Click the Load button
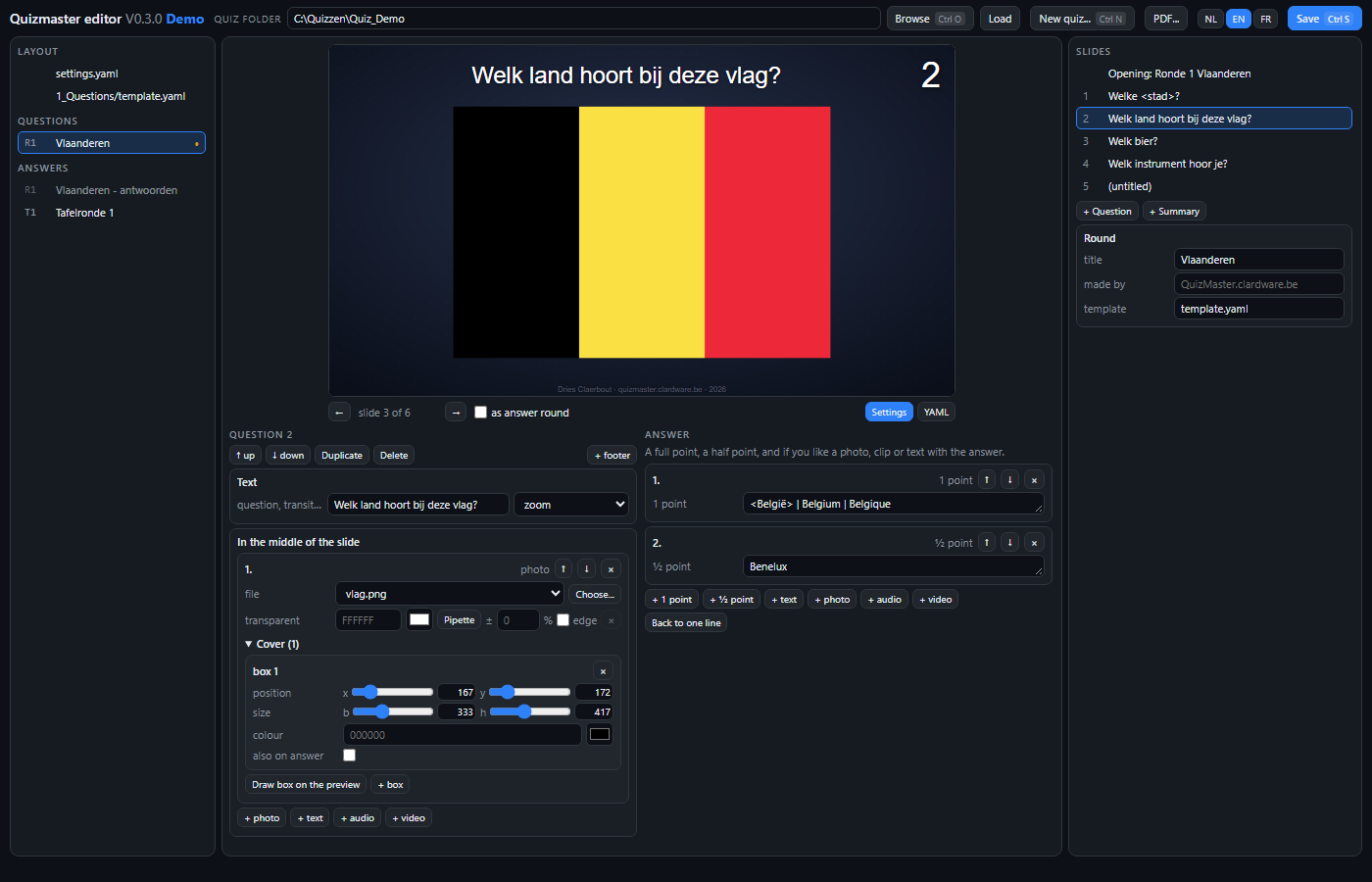This screenshot has height=882, width=1372. [x=1000, y=19]
